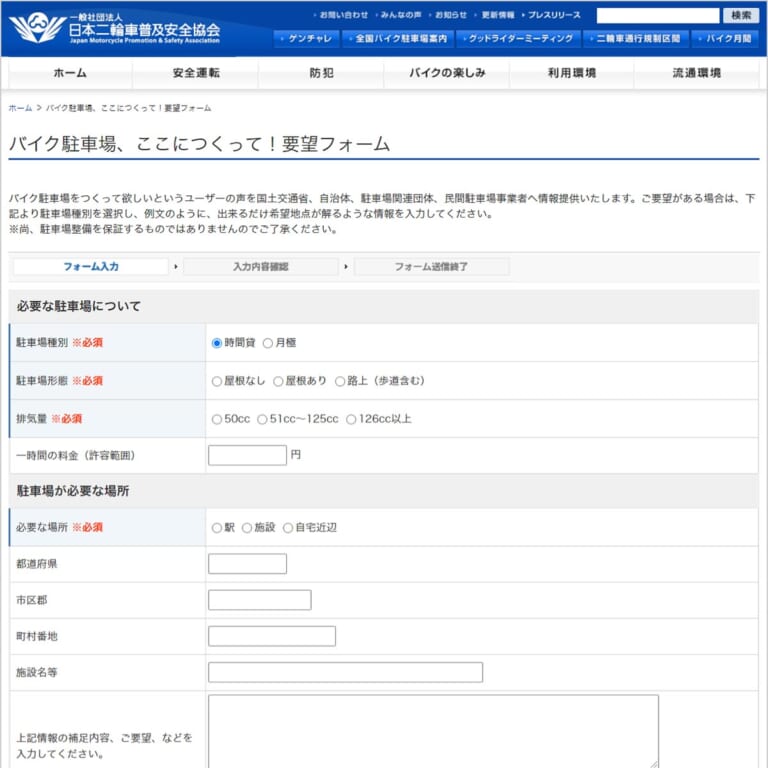Select 施設 location radio
This screenshot has height=768, width=768.
[x=247, y=528]
